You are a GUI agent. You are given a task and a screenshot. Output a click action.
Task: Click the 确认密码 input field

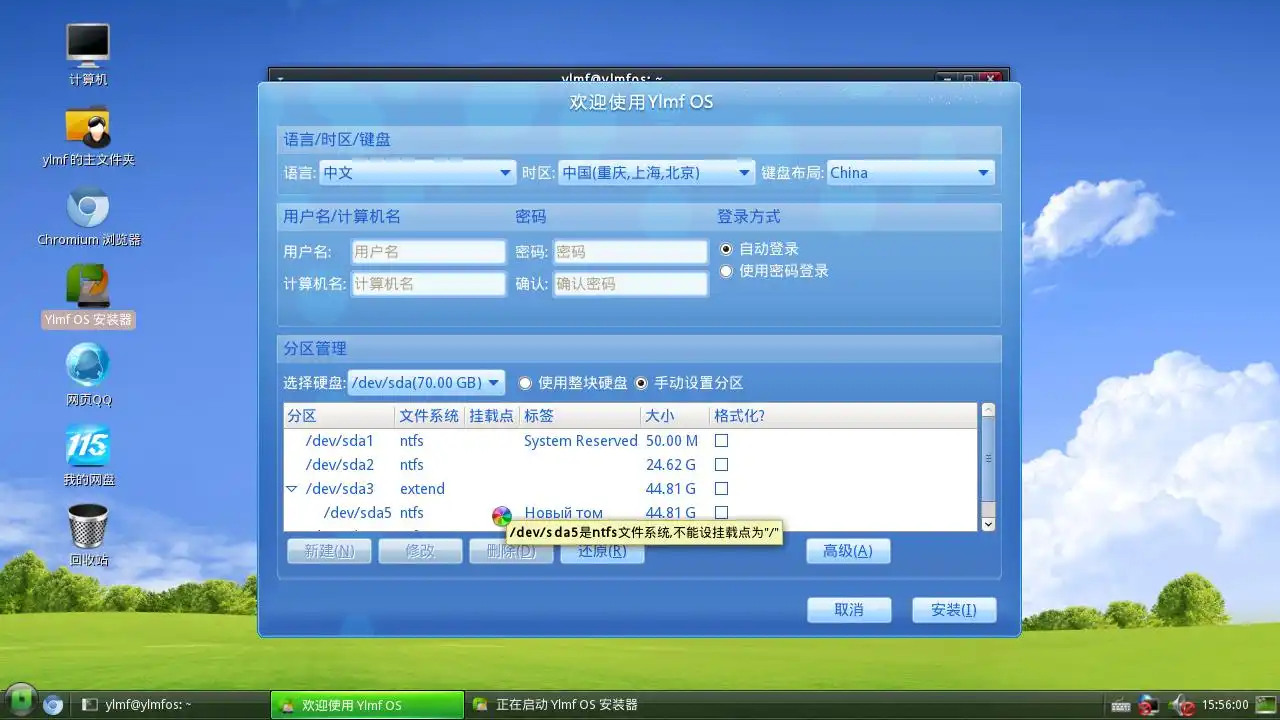coord(630,284)
